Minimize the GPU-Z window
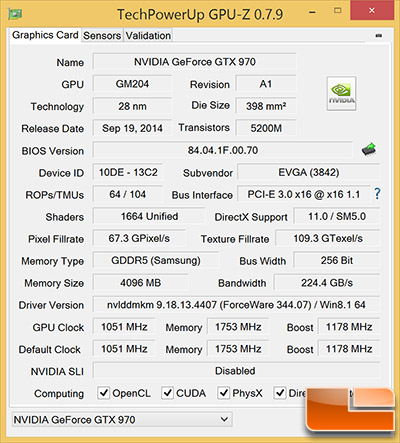400x443 pixels. point(312,13)
